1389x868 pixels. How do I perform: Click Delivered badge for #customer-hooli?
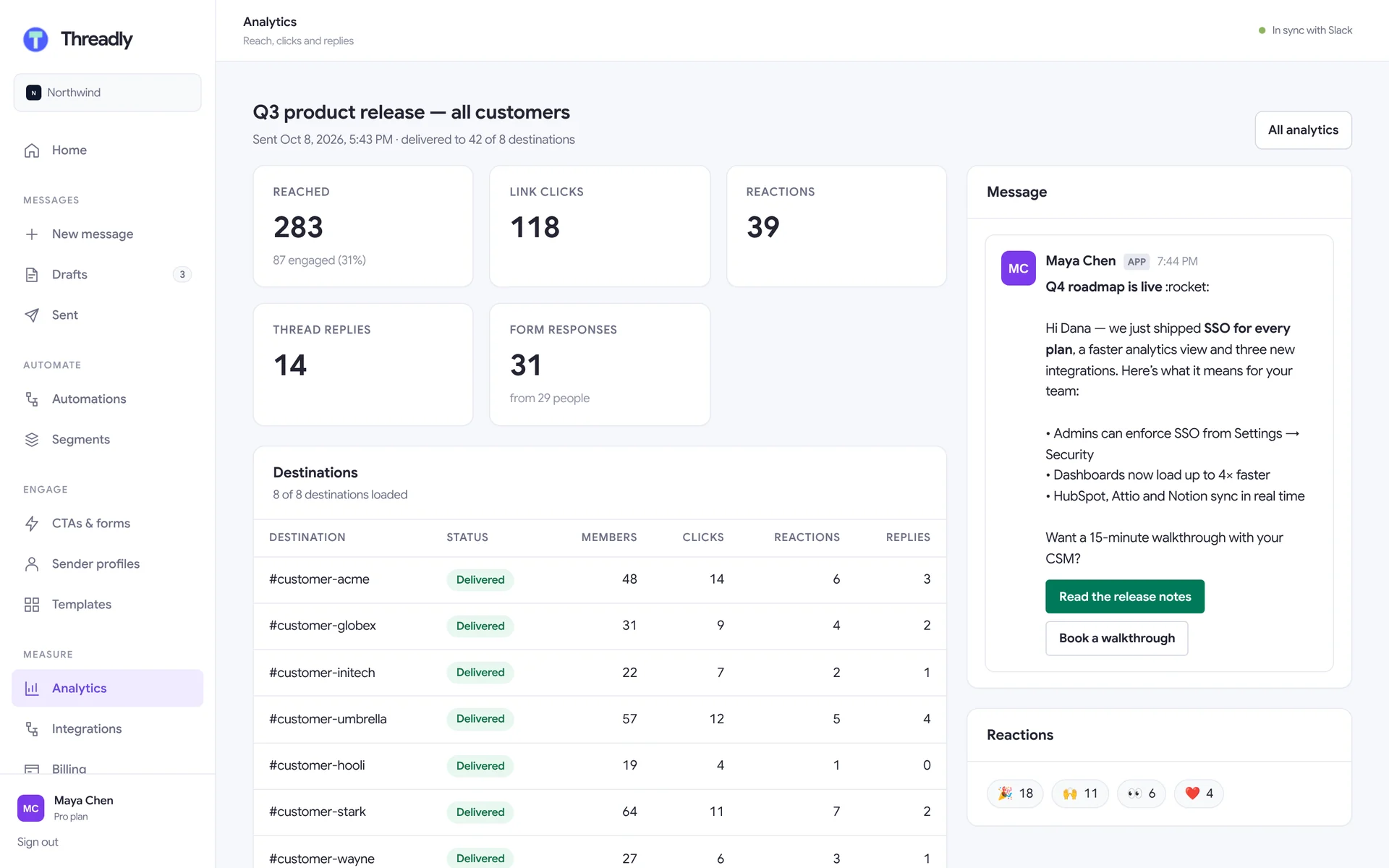click(480, 765)
